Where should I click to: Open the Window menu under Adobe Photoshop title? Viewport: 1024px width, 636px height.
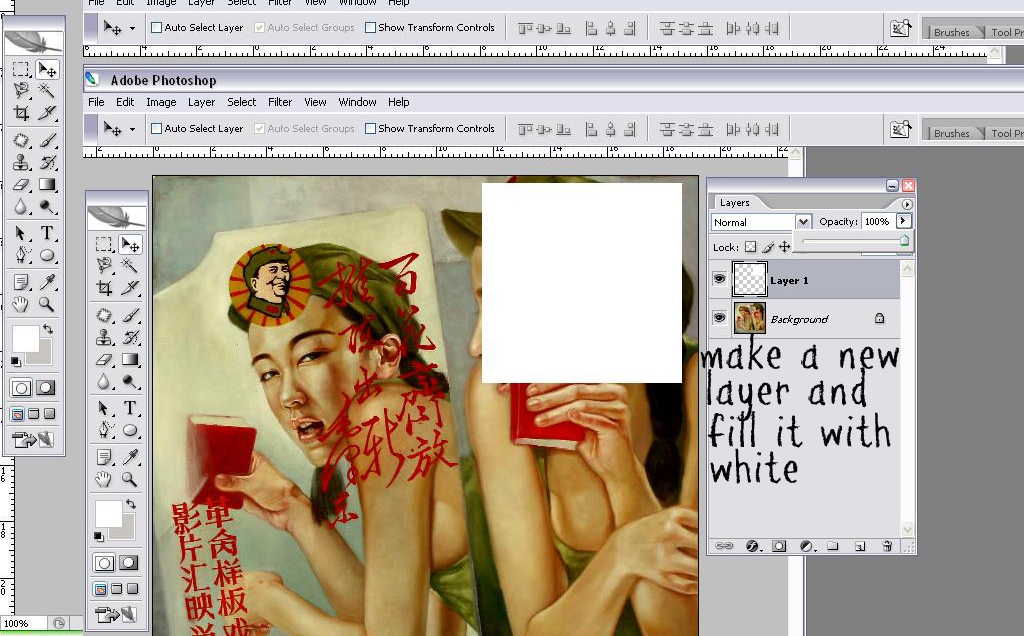click(357, 102)
